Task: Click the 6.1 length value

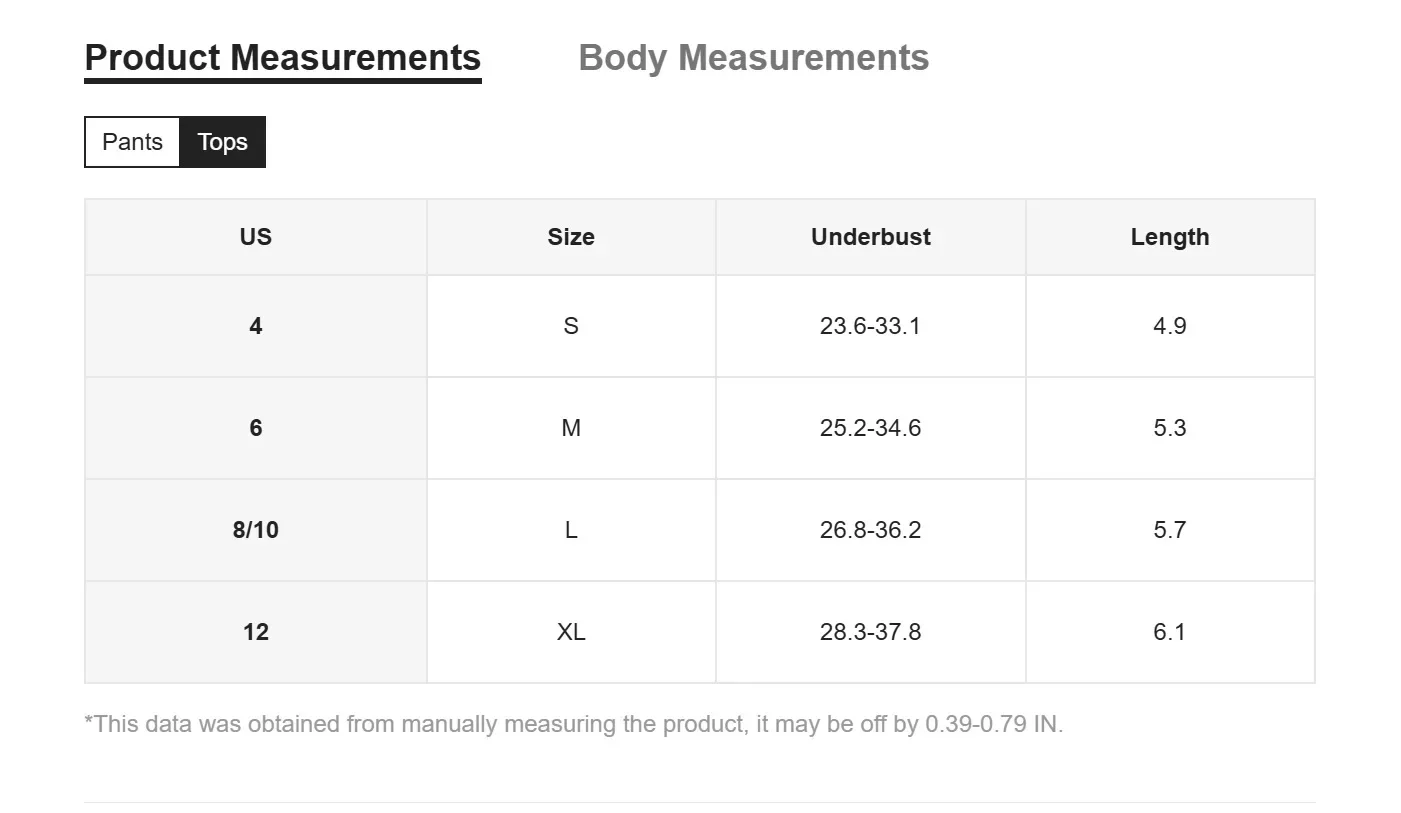Action: click(1169, 632)
